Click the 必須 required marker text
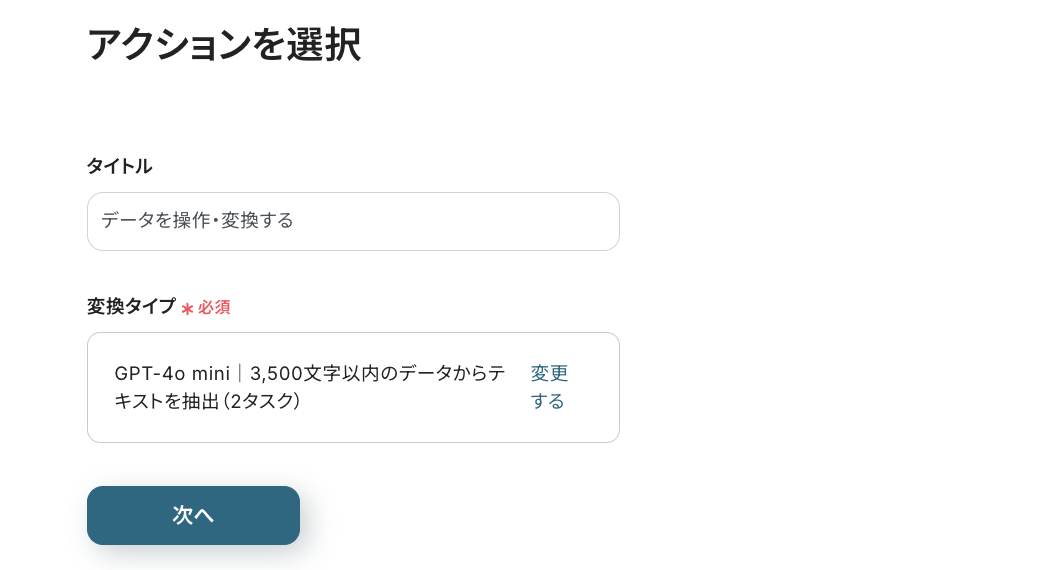 214,307
